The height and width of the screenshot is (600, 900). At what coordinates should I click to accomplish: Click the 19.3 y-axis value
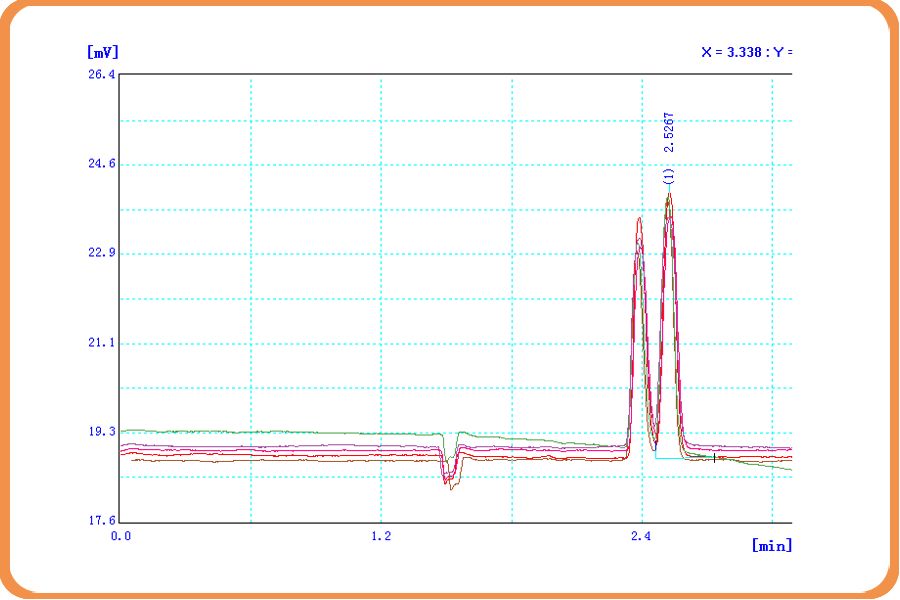[x=102, y=431]
